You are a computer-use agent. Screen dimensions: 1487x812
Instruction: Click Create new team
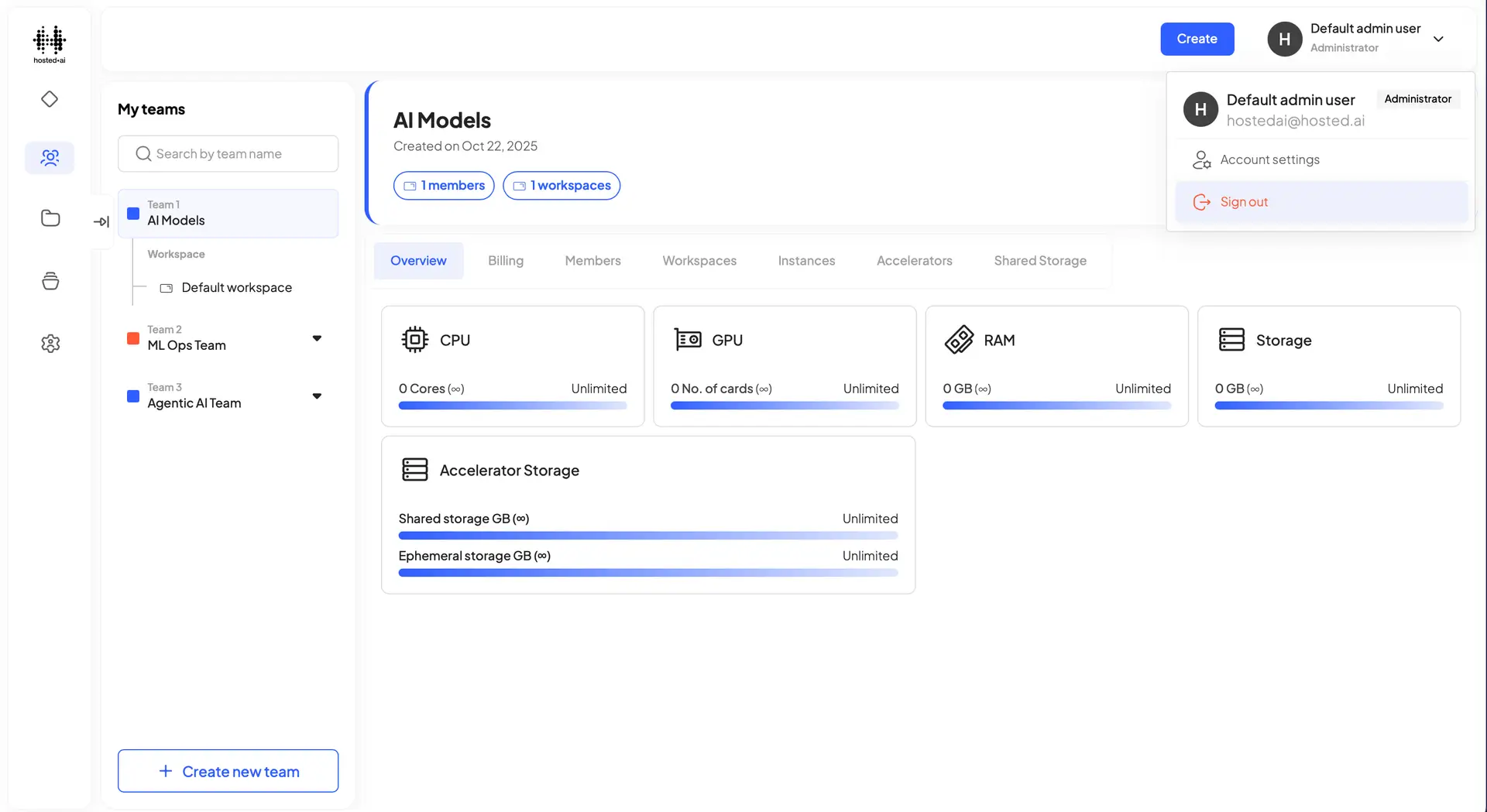click(x=228, y=771)
